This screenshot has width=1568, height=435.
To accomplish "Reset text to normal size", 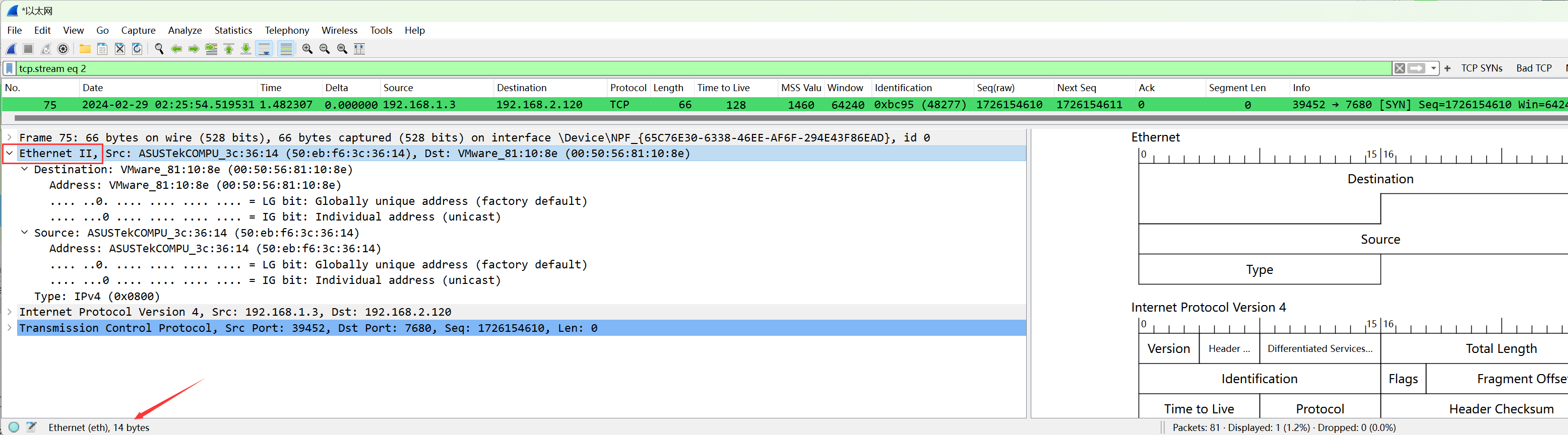I will [342, 49].
